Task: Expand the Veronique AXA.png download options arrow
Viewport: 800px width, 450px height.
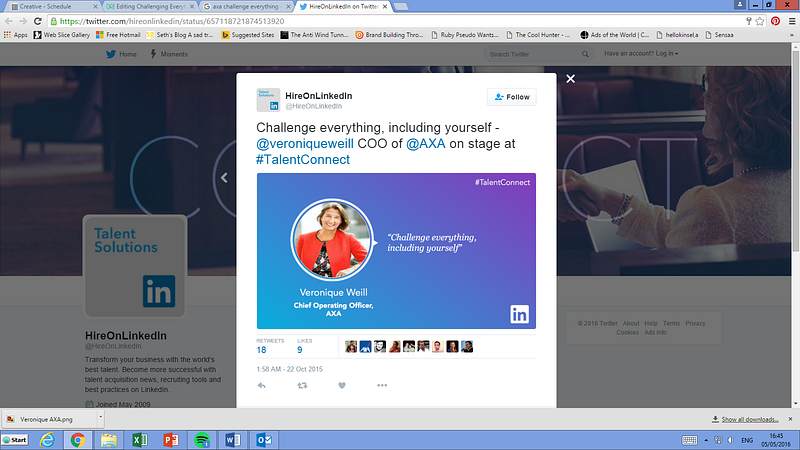Action: tap(101, 417)
